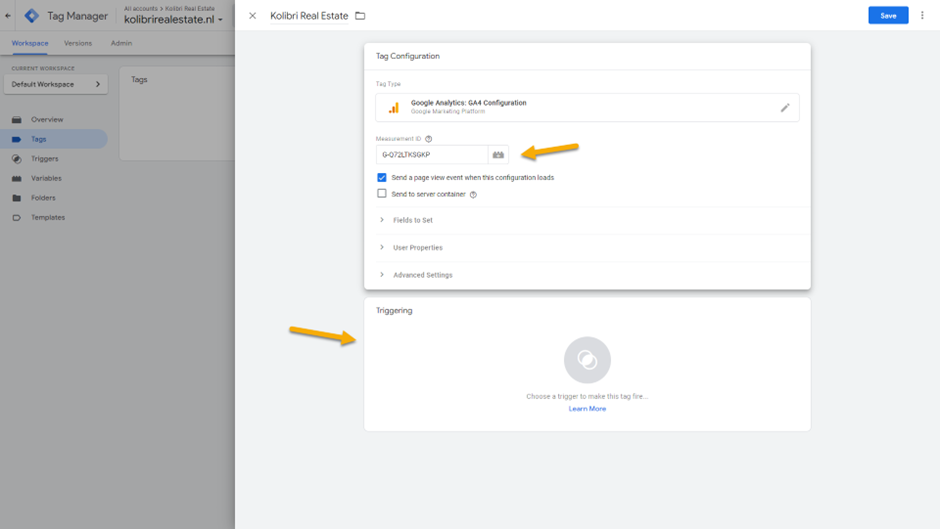This screenshot has height=529, width=940.
Task: Click the Templates sidebar icon
Action: point(17,218)
